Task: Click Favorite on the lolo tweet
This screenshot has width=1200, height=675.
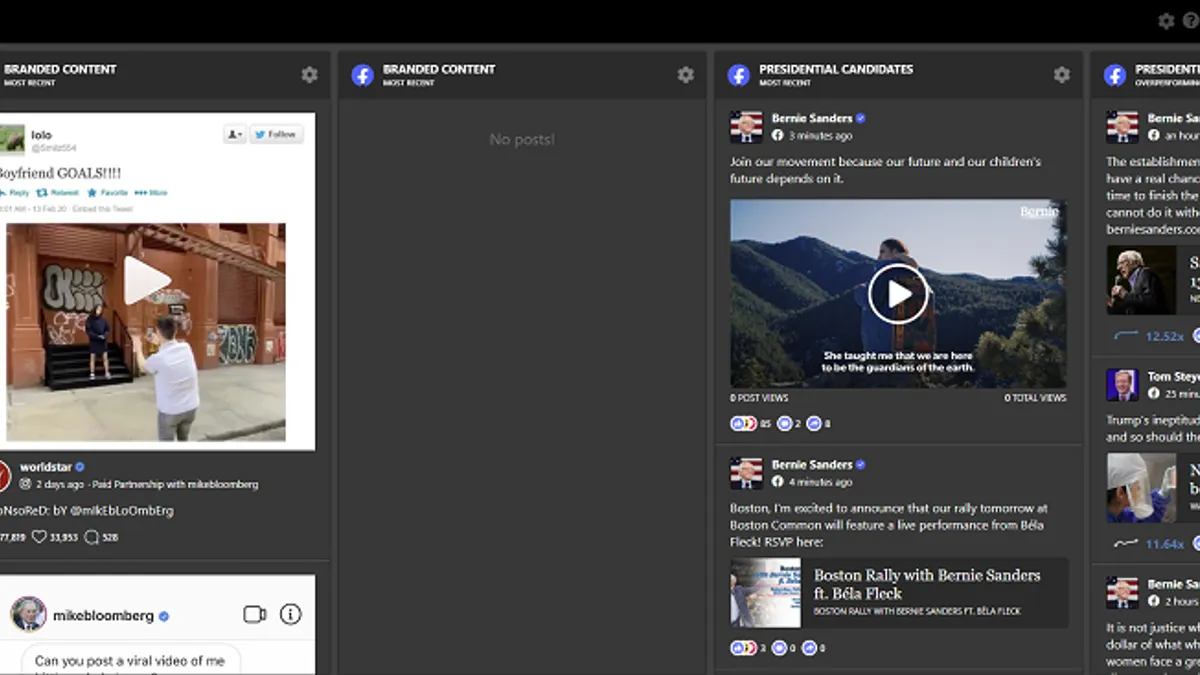Action: pos(108,192)
